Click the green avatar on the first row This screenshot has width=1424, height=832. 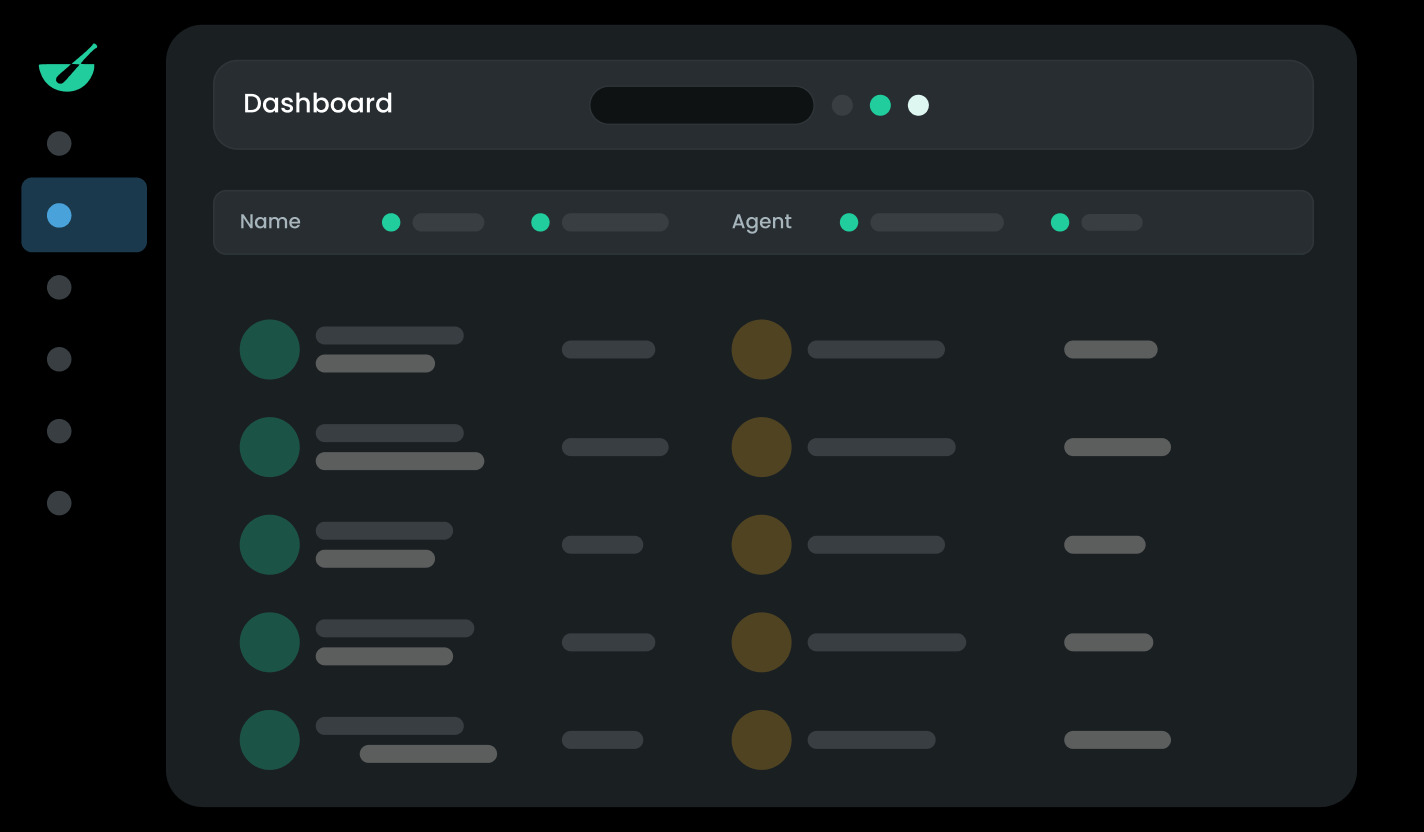click(269, 349)
